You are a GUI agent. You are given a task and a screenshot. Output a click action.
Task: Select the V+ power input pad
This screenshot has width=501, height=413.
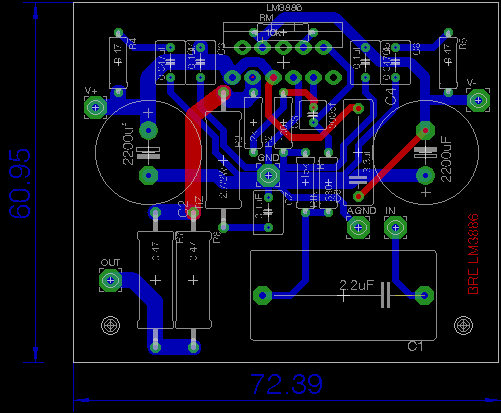(x=95, y=108)
